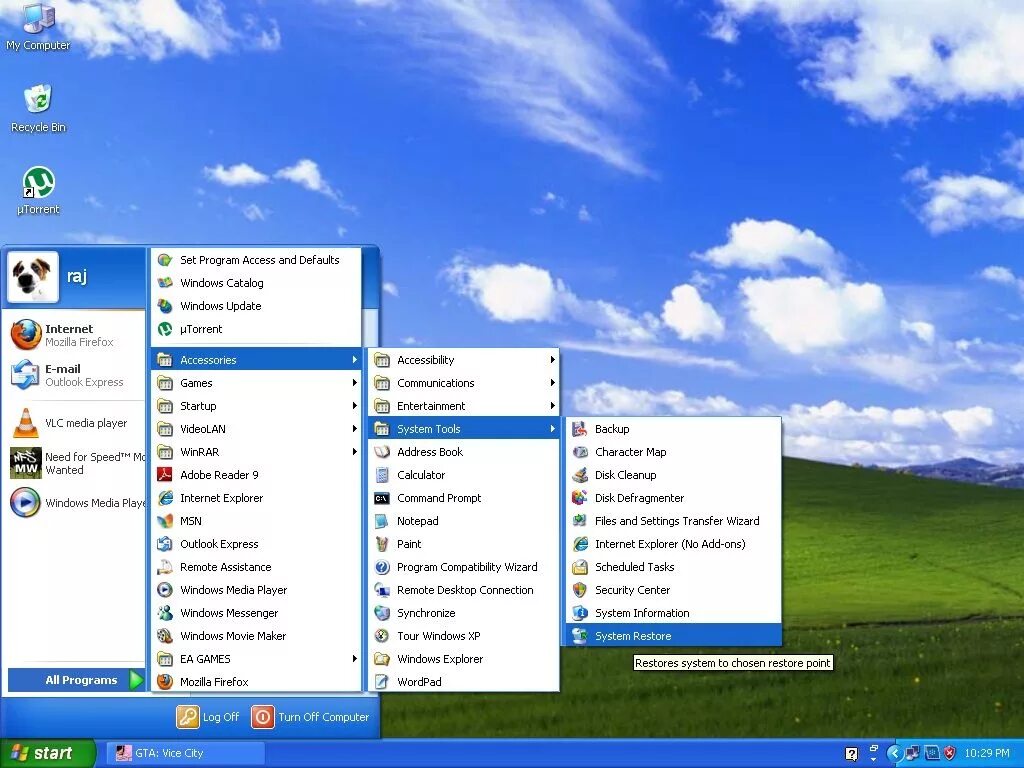Image resolution: width=1024 pixels, height=768 pixels.
Task: Open Windows Explorer from Accessories
Action: (464, 658)
